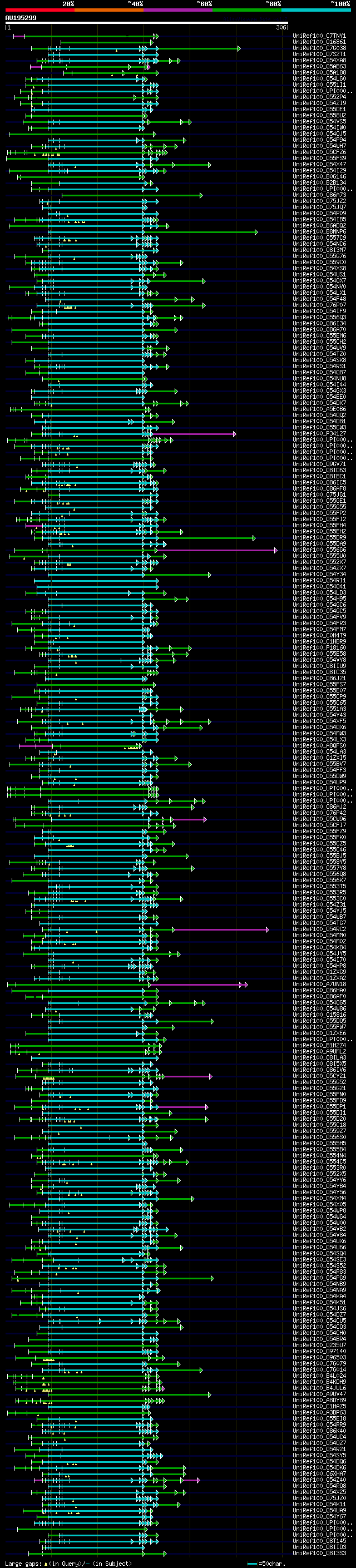
Task: Select hit label UniRef100_Q5A188
Action: (x=319, y=72)
